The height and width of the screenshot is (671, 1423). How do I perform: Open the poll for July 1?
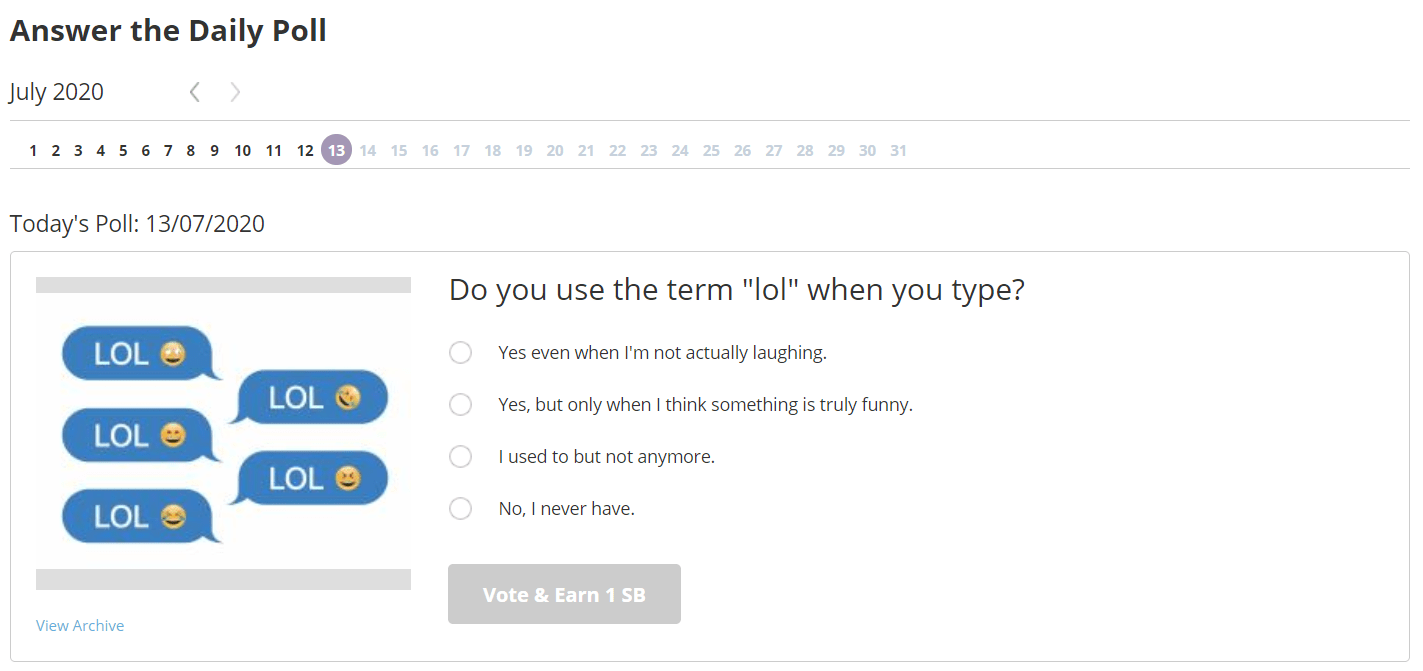click(33, 151)
